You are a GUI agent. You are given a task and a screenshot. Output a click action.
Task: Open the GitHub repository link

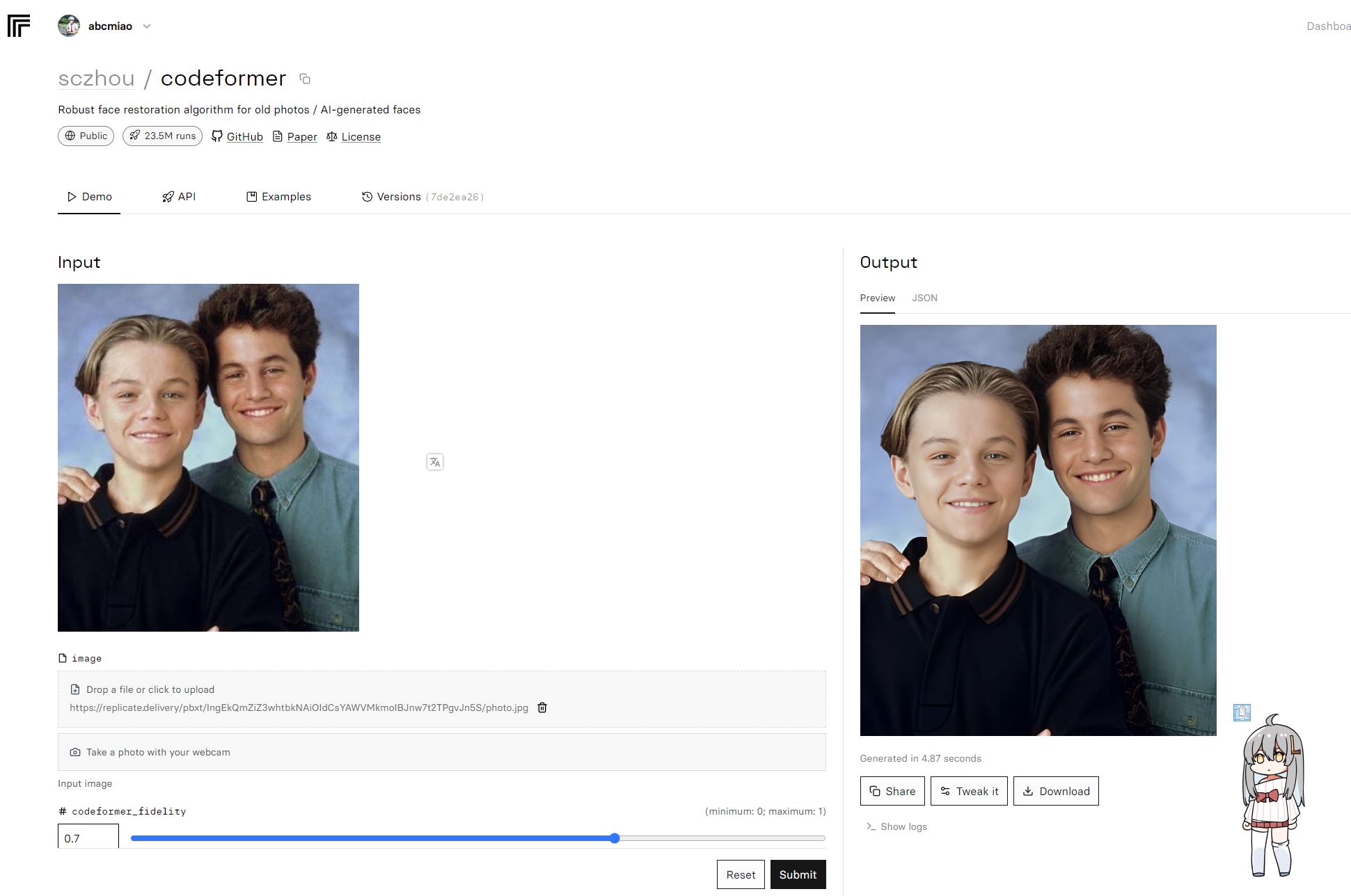click(x=244, y=136)
